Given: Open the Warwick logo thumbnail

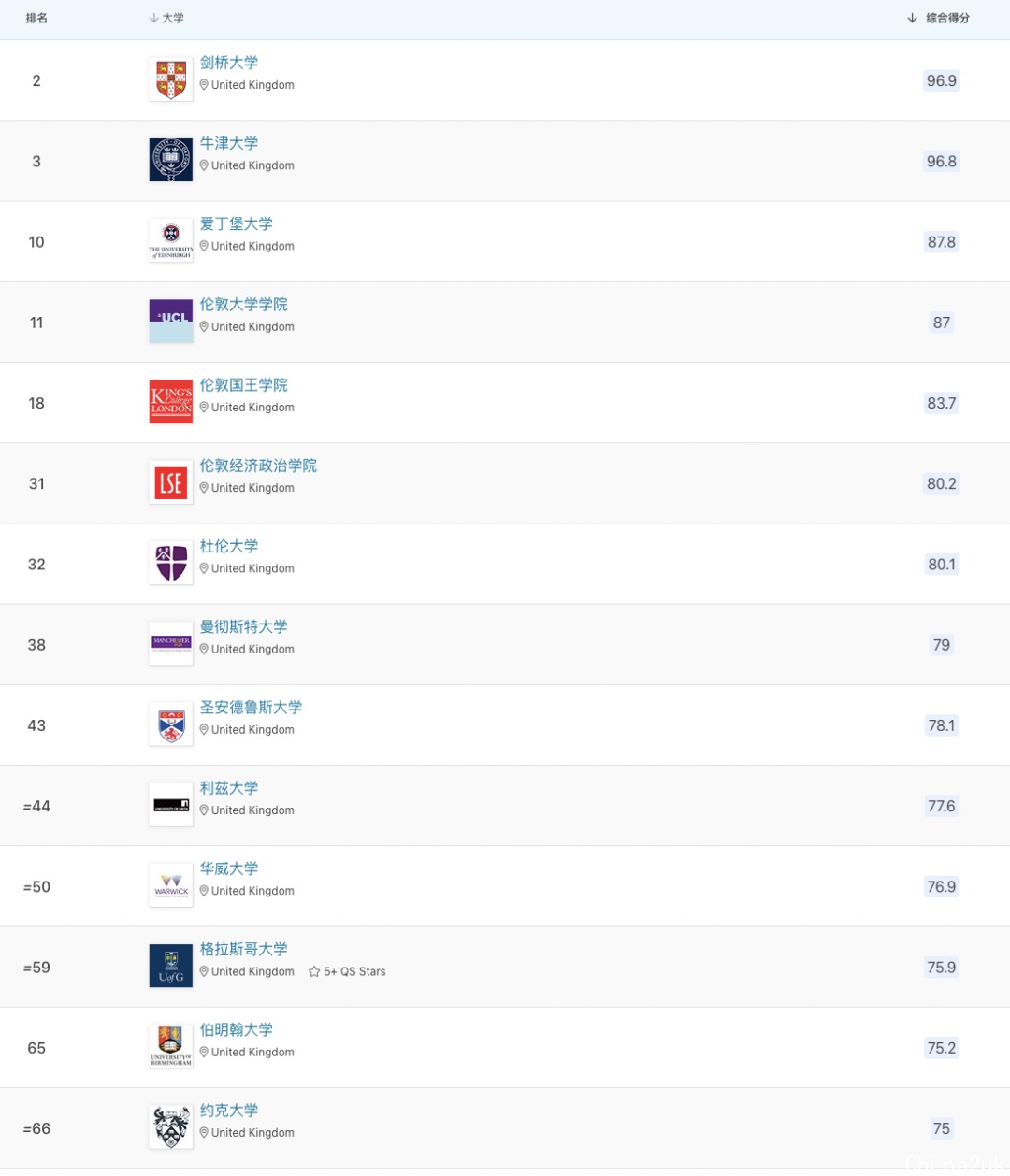Looking at the screenshot, I should click(171, 885).
